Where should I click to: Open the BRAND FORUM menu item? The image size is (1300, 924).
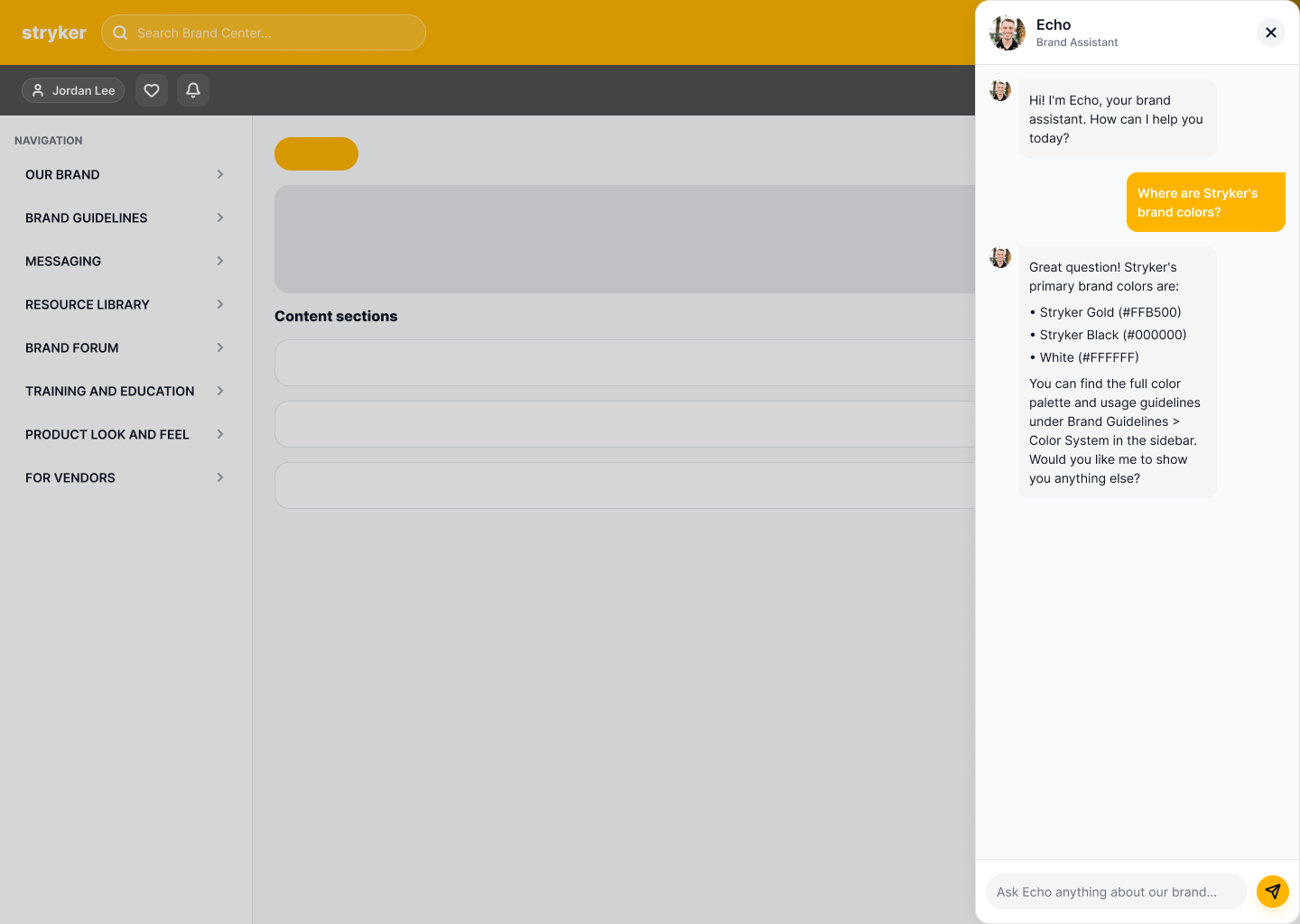(125, 347)
